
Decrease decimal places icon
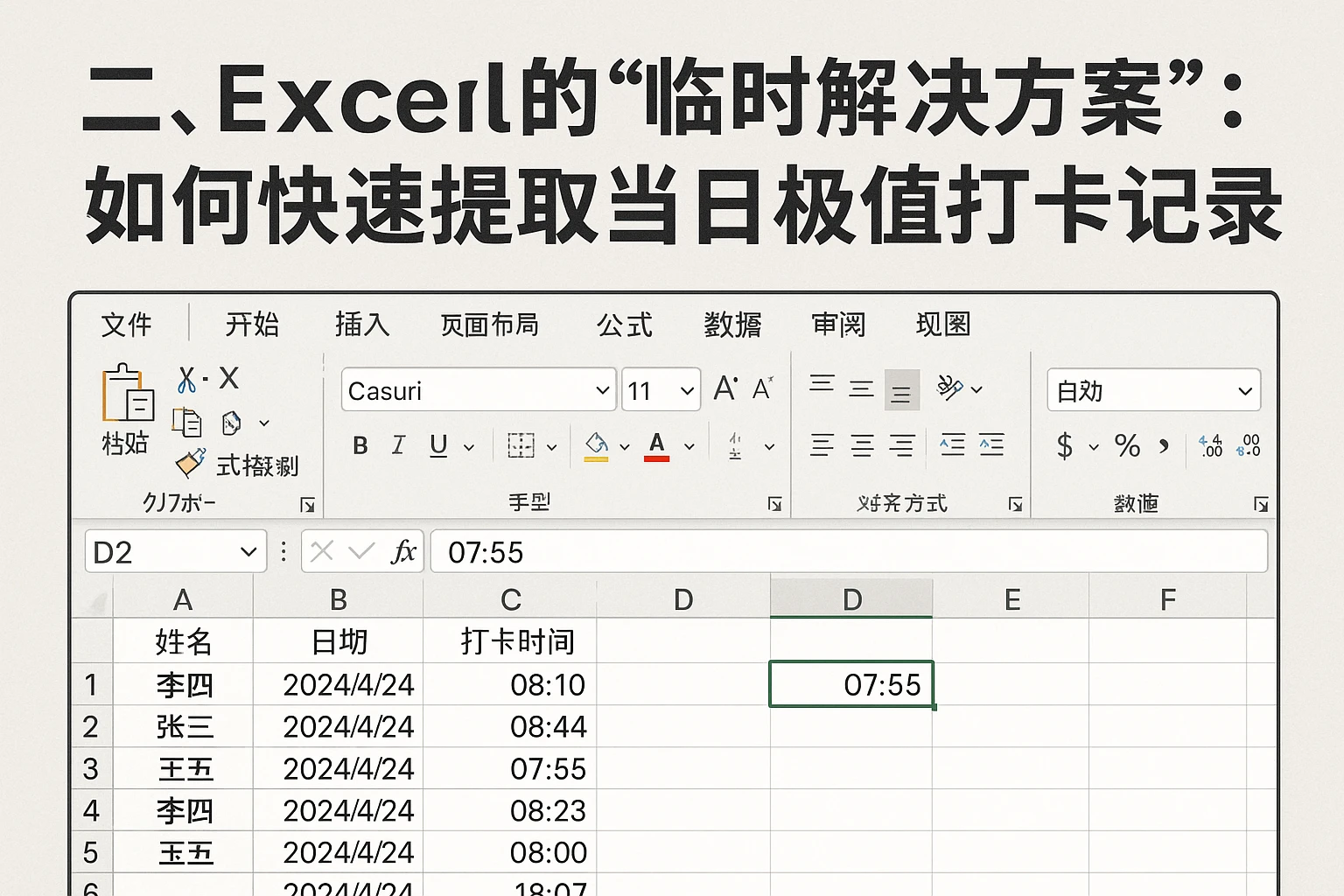[x=1249, y=446]
